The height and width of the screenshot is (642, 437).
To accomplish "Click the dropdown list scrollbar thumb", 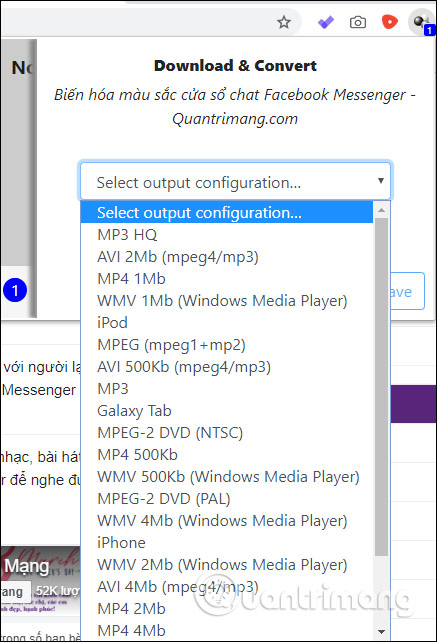I will click(381, 387).
